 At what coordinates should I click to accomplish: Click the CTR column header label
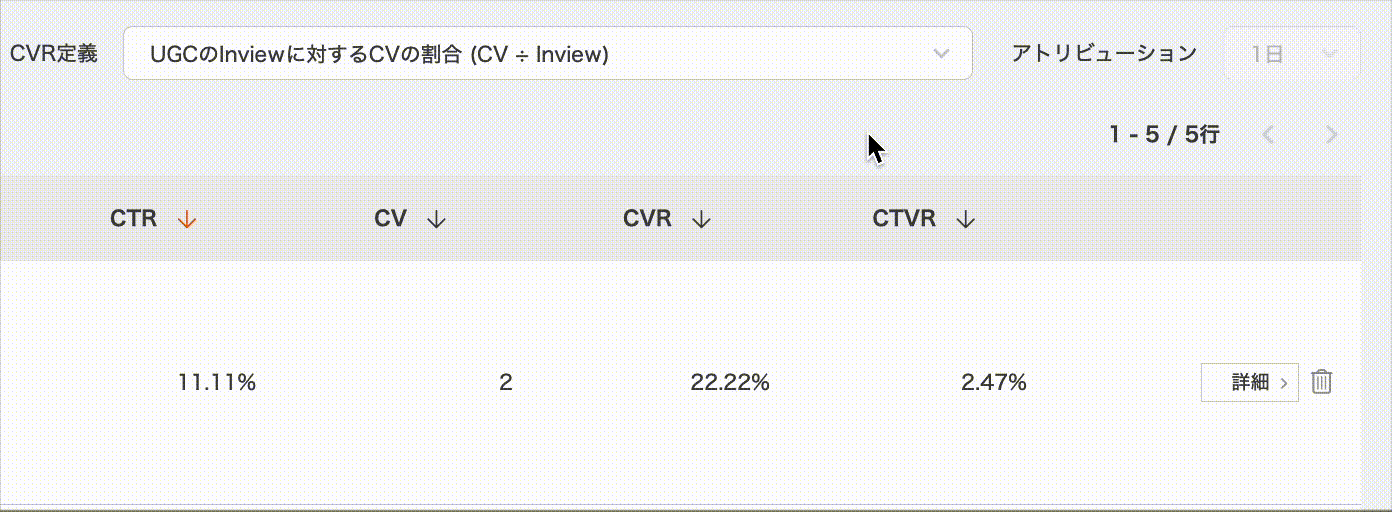coord(134,219)
